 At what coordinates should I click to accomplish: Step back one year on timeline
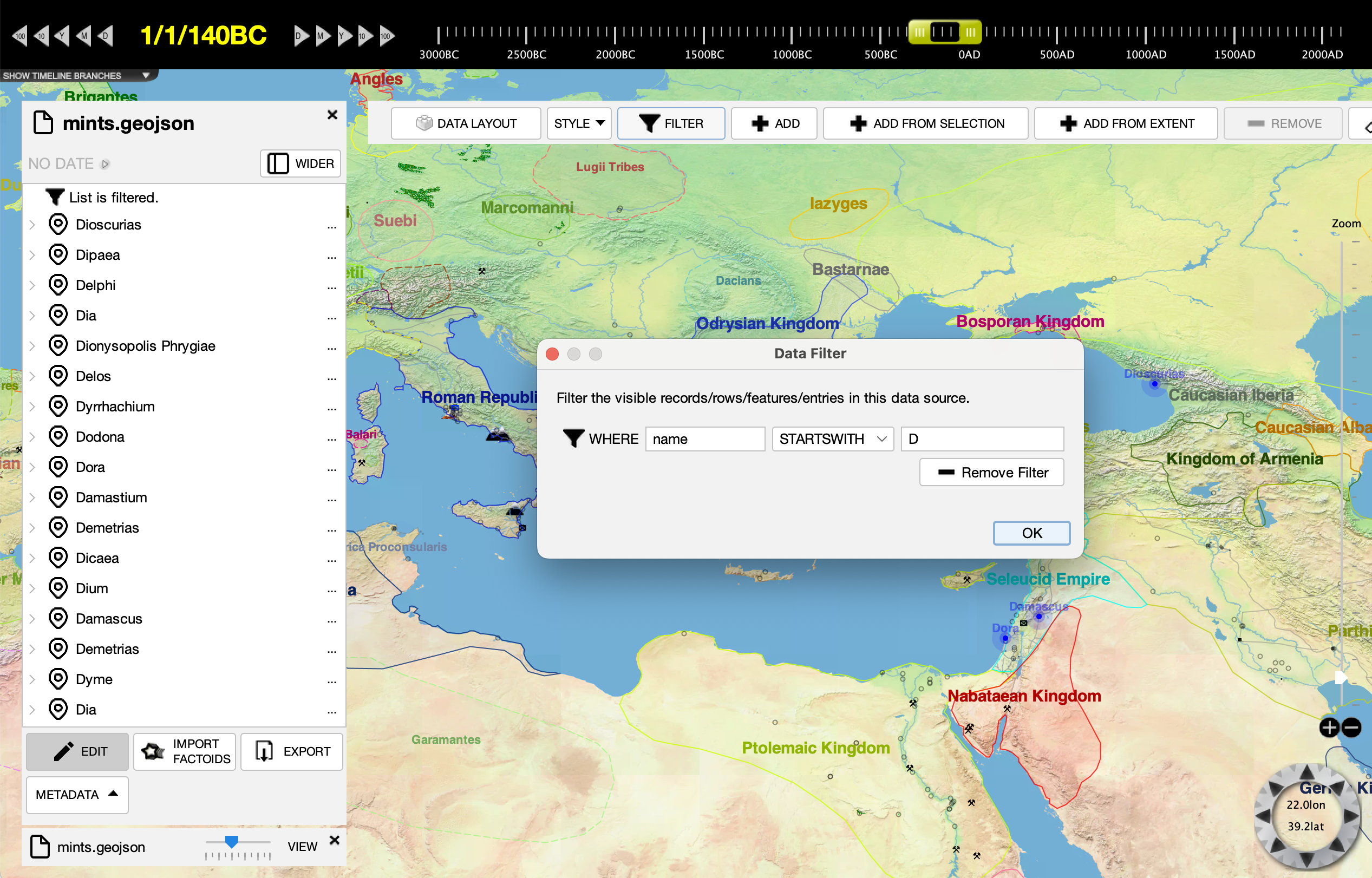click(62, 36)
